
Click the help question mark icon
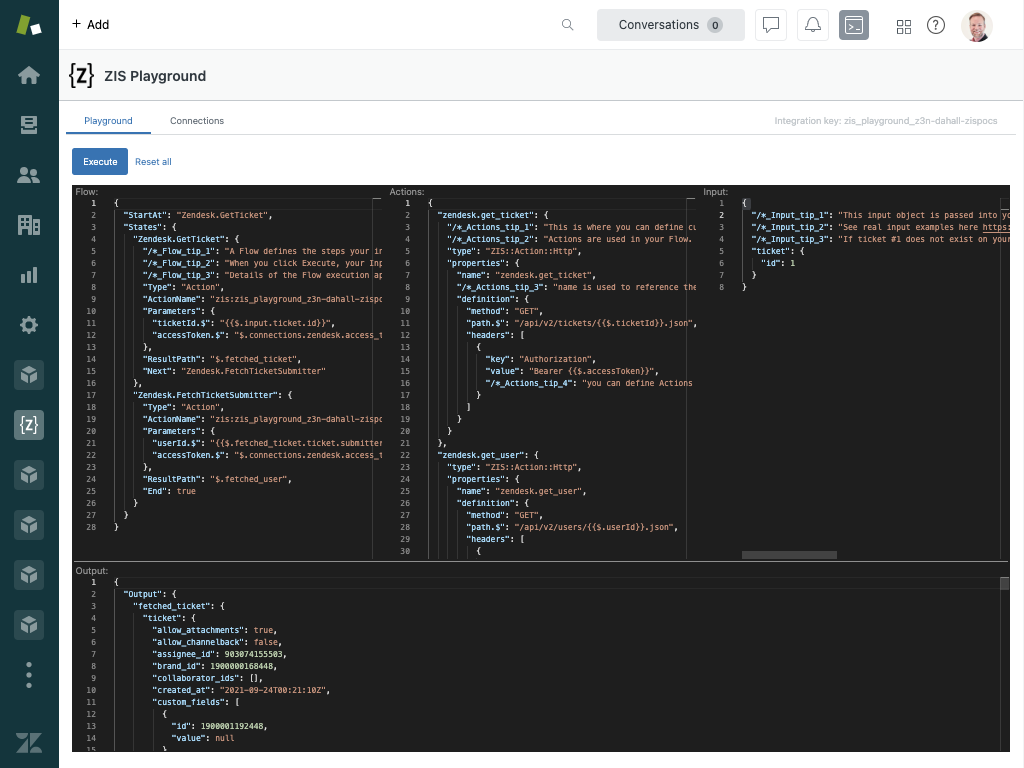936,25
